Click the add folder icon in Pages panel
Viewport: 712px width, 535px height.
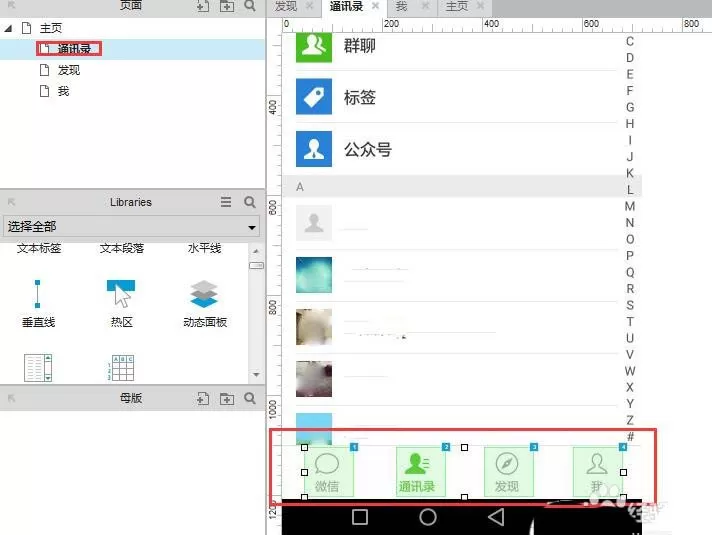click(x=227, y=6)
